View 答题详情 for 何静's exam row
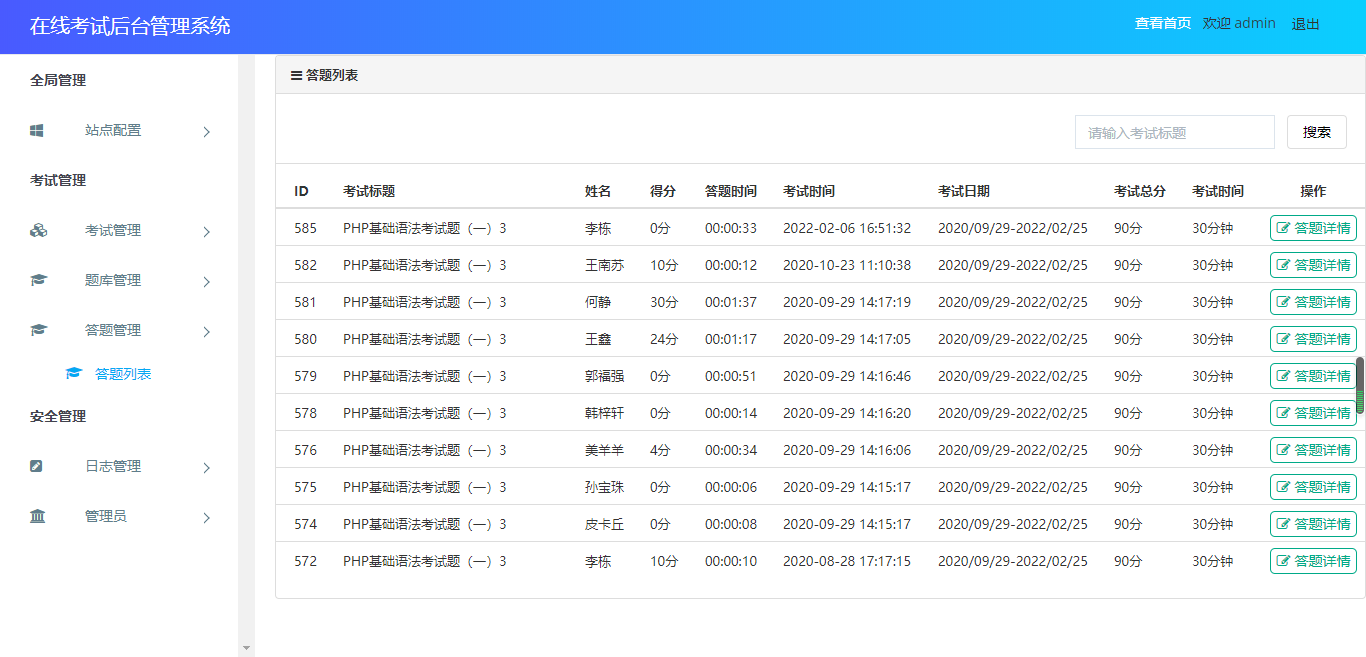Image resolution: width=1366 pixels, height=657 pixels. point(1313,302)
